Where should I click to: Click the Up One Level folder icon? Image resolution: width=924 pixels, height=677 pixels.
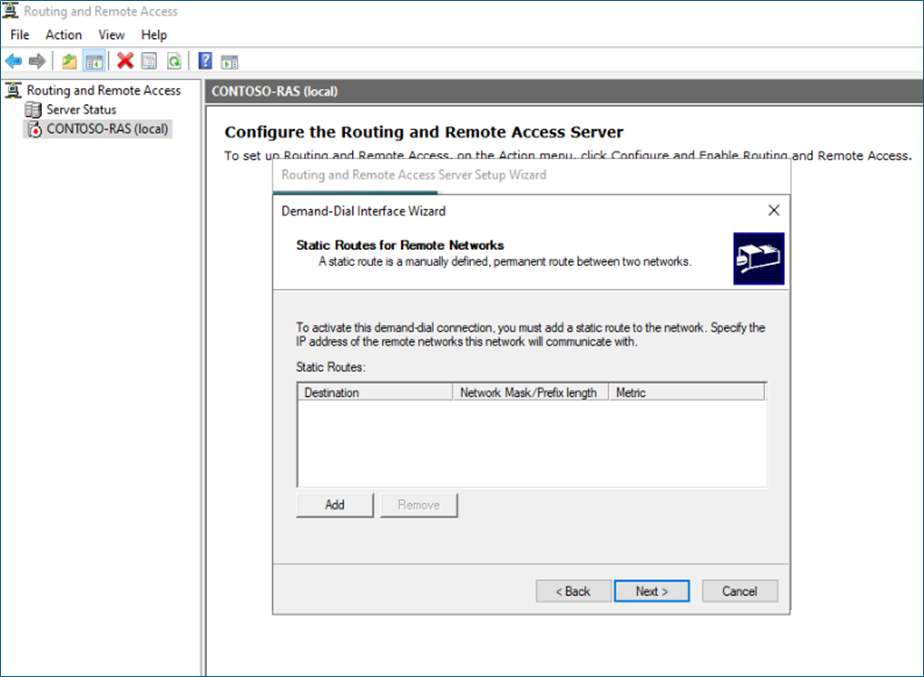[69, 61]
